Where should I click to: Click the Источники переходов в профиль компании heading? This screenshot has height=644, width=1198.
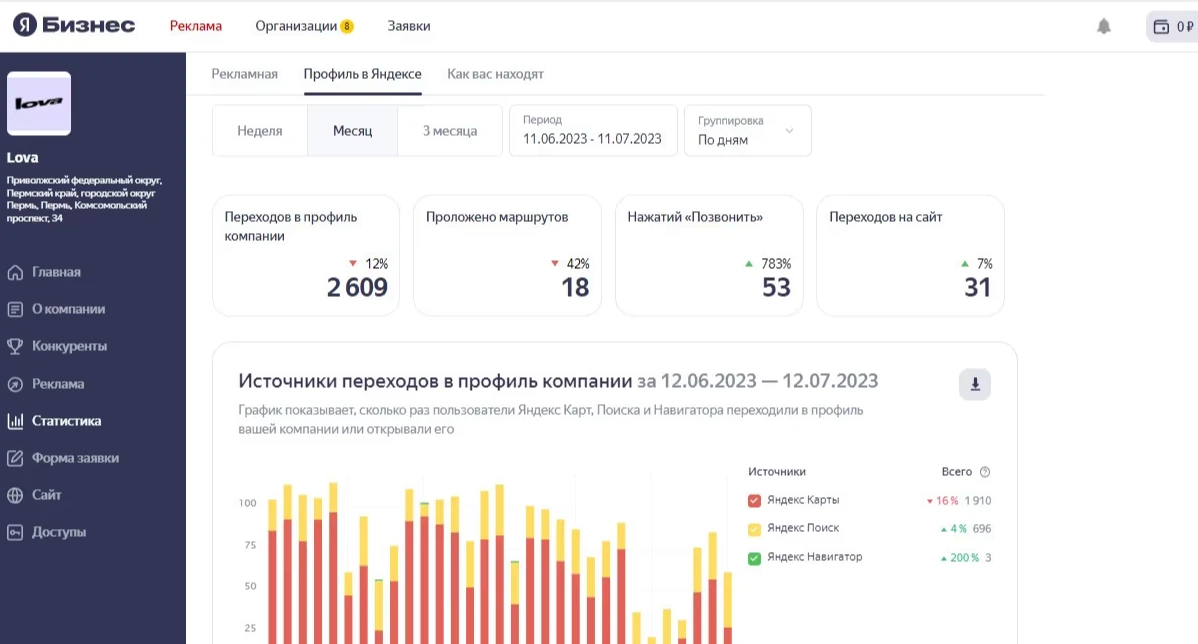tap(435, 381)
